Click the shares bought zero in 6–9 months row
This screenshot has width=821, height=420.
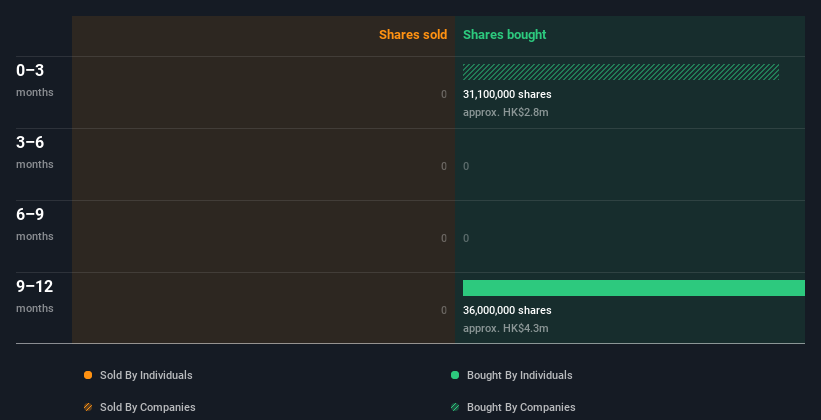[x=466, y=238]
